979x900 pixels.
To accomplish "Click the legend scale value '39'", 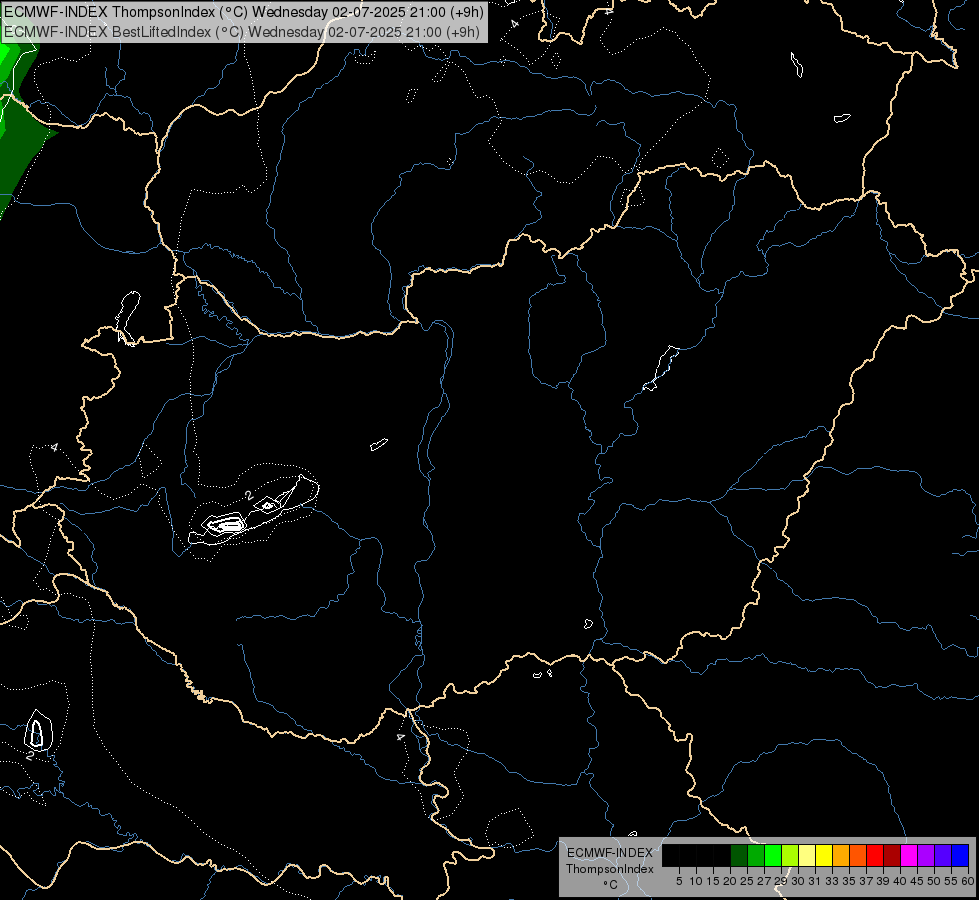I will click(x=883, y=881).
